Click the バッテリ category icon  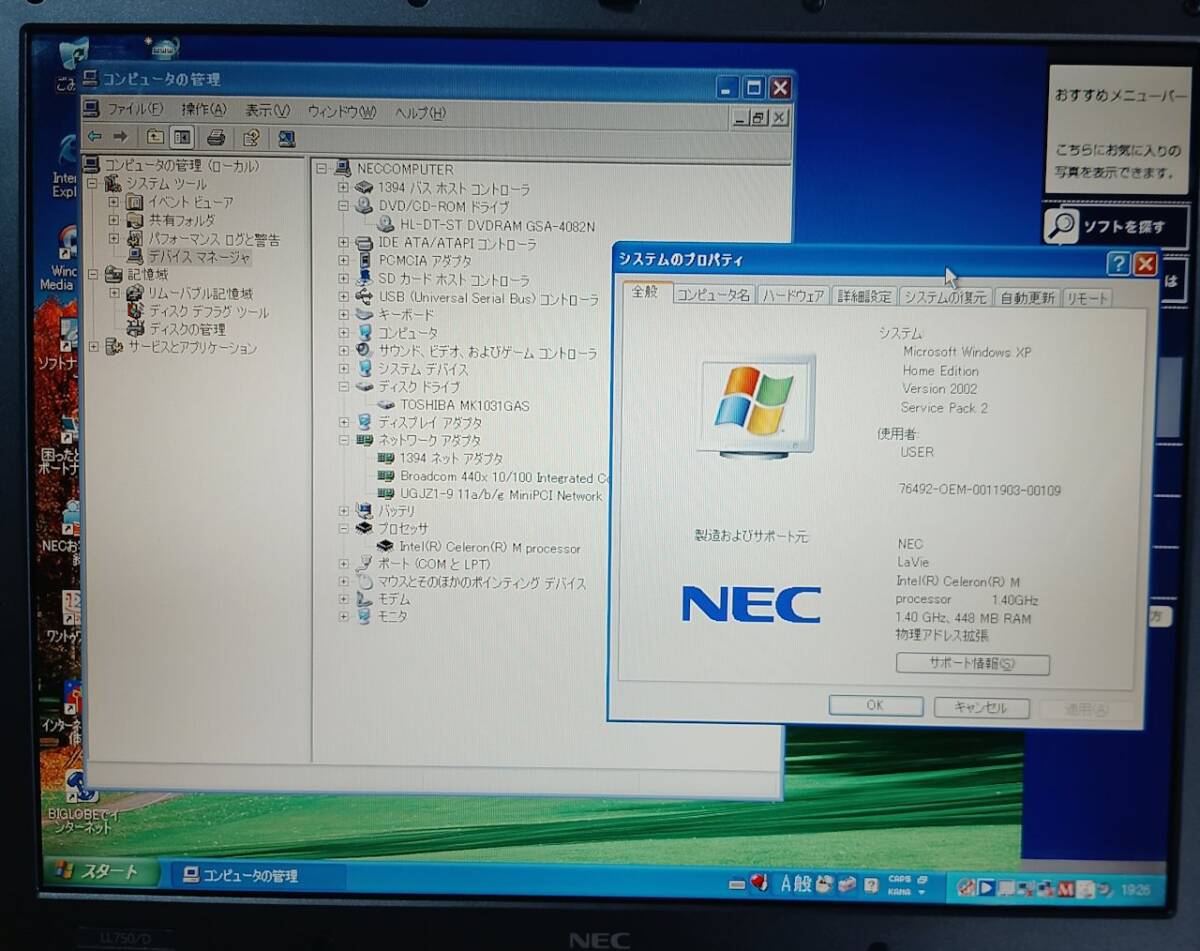click(364, 510)
